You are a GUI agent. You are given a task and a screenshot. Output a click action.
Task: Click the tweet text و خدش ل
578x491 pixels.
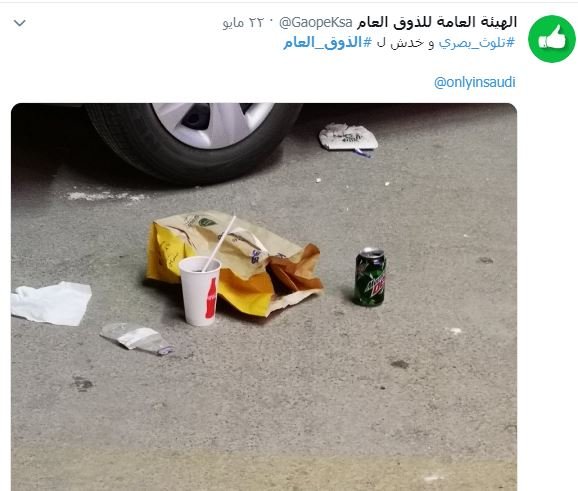[405, 43]
